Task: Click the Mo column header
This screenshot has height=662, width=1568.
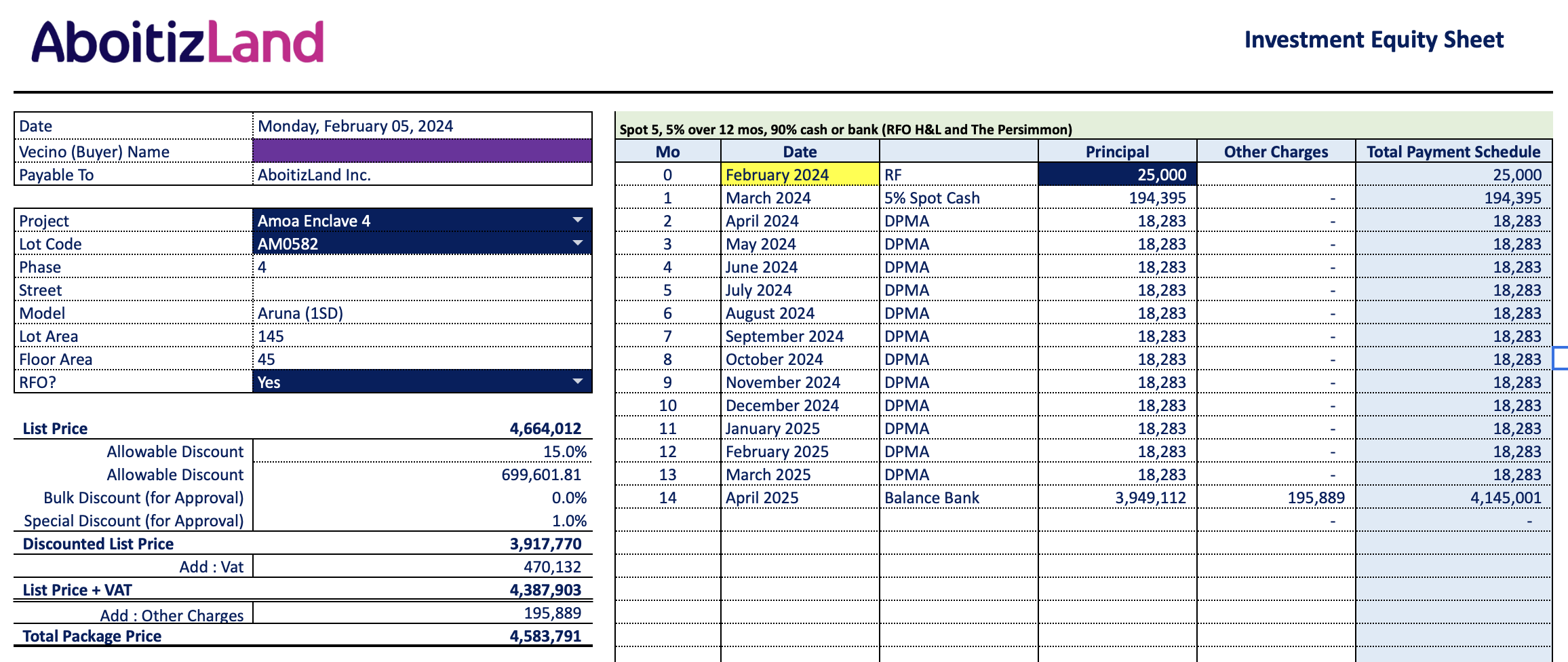Action: [668, 151]
